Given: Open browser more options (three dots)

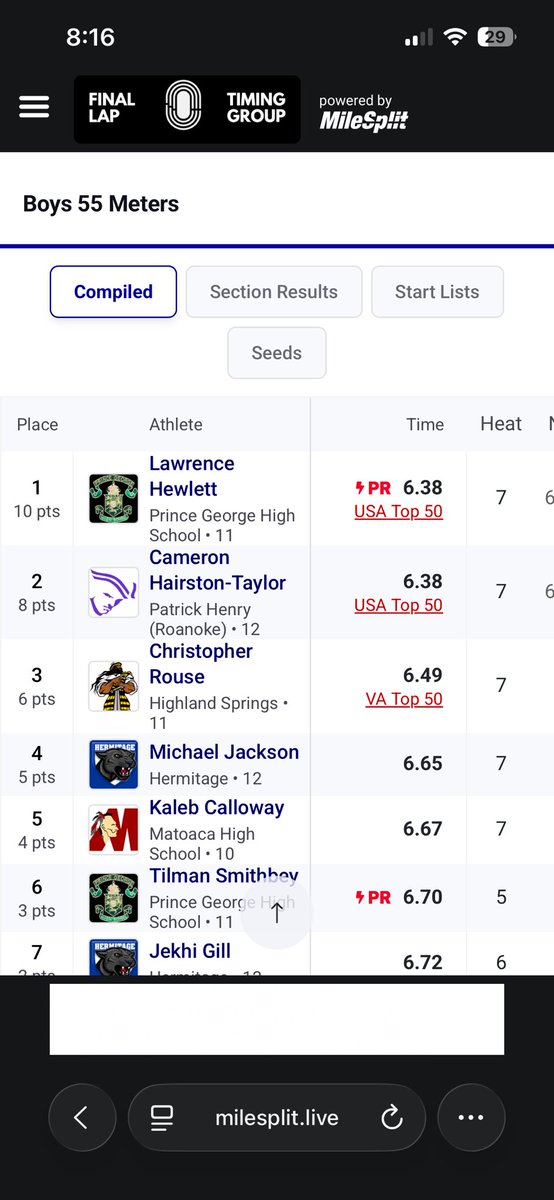Looking at the screenshot, I should point(471,1118).
